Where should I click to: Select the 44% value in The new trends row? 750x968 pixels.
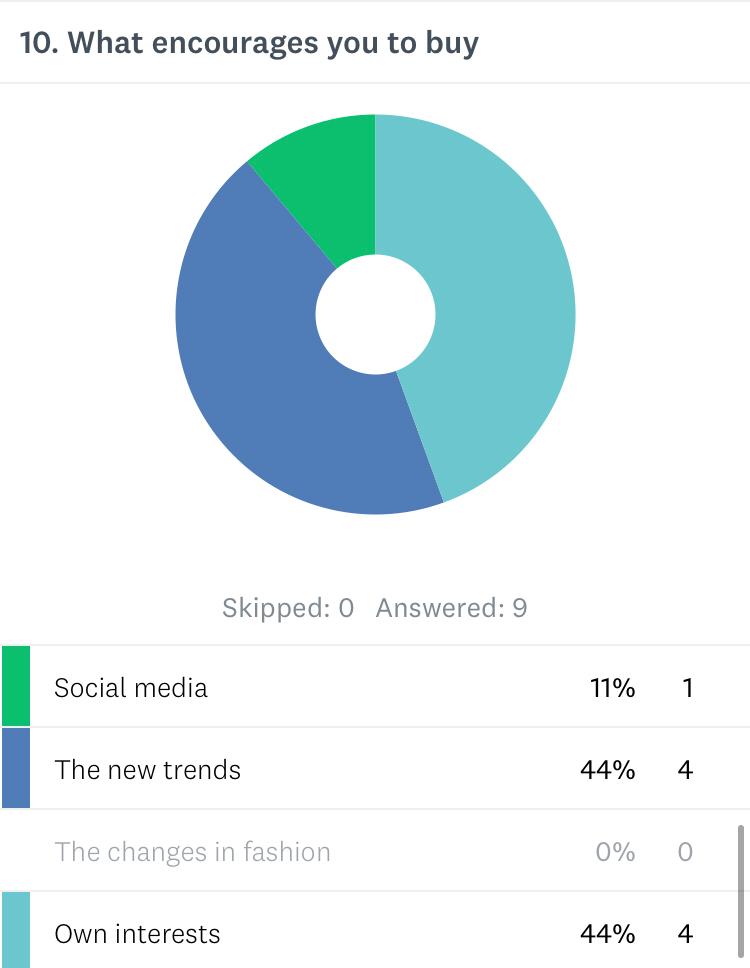pyautogui.click(x=607, y=770)
